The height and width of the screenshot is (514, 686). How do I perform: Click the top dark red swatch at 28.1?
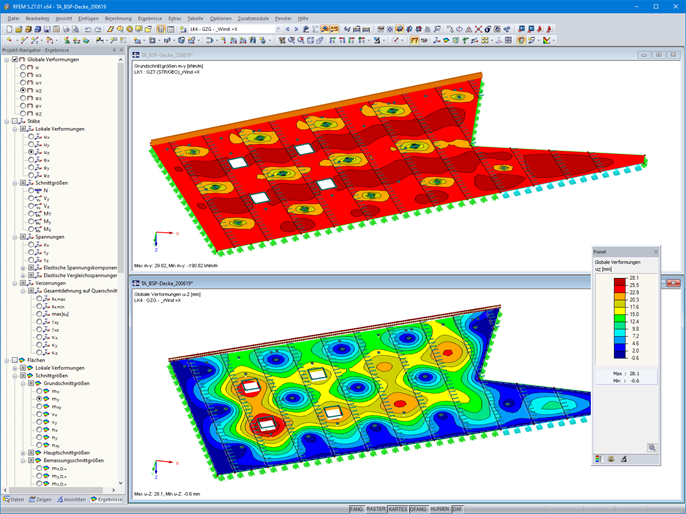tap(620, 281)
